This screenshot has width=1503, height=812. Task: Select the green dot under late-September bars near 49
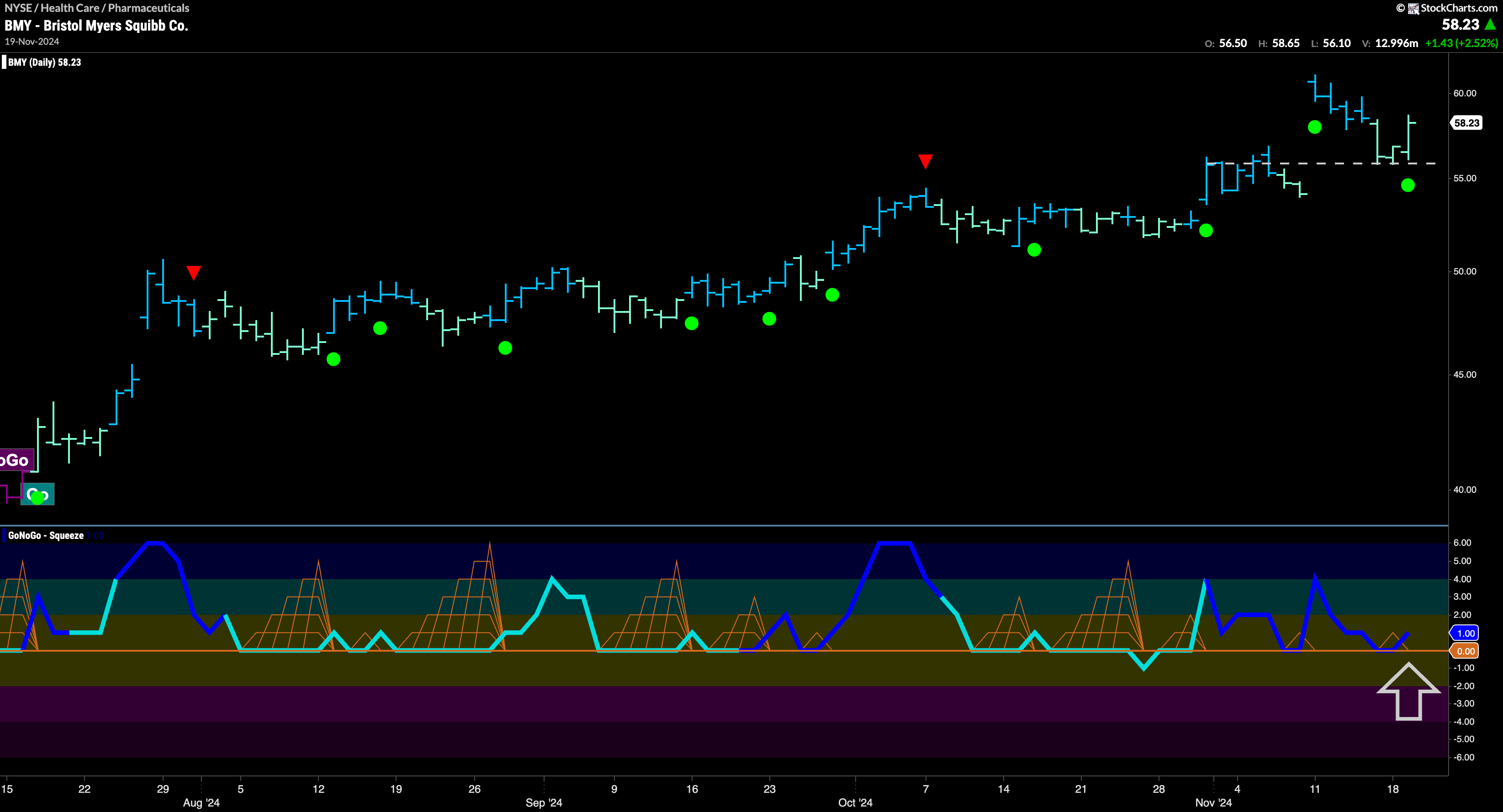(x=833, y=295)
